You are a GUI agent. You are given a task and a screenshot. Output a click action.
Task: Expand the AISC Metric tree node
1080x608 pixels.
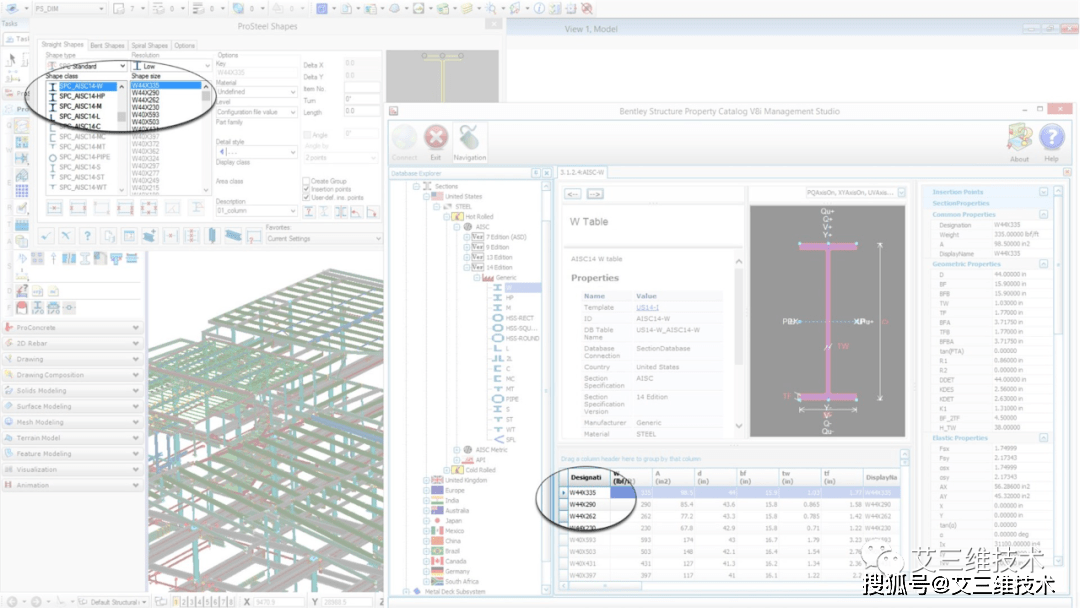point(456,450)
